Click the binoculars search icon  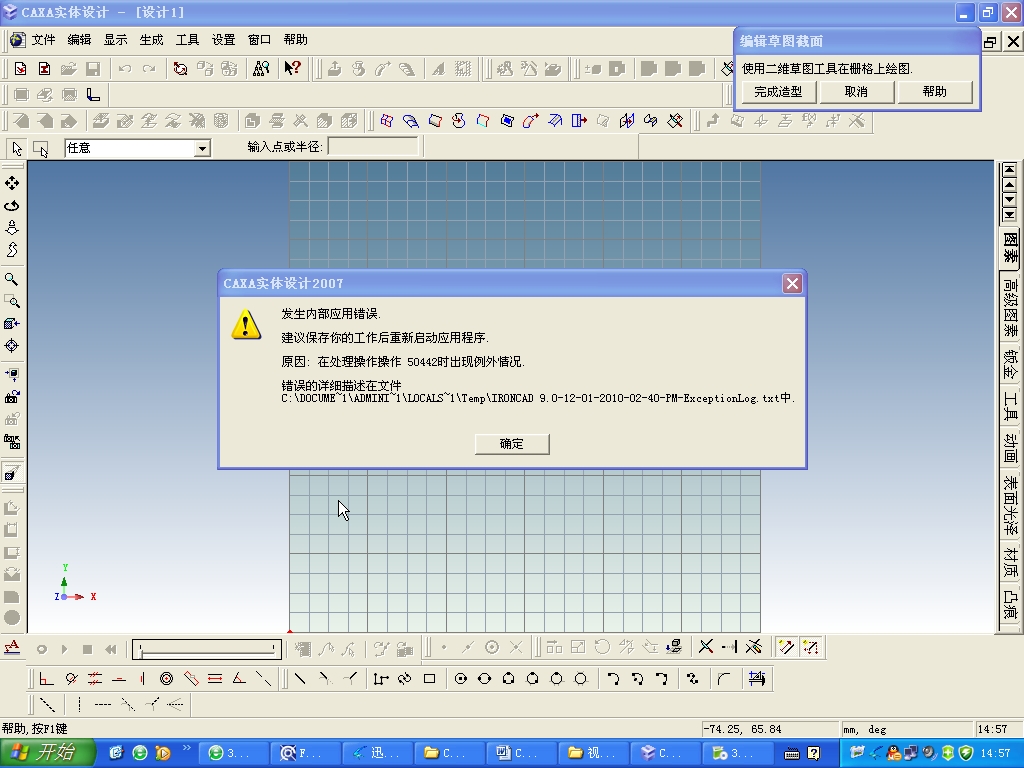tap(261, 69)
